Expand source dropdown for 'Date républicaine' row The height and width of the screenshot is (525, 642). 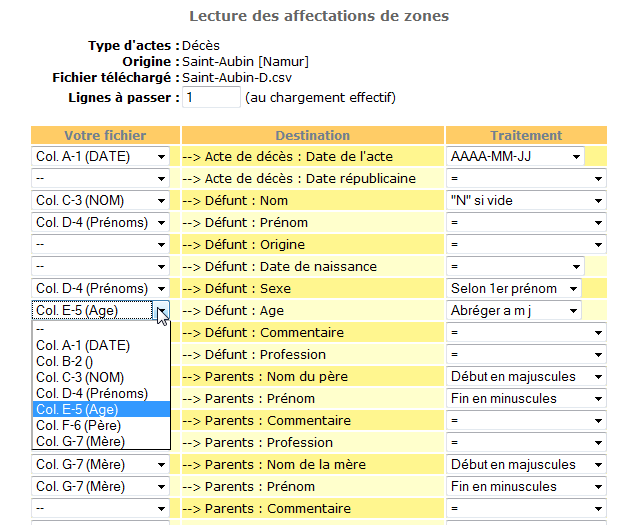pos(101,179)
